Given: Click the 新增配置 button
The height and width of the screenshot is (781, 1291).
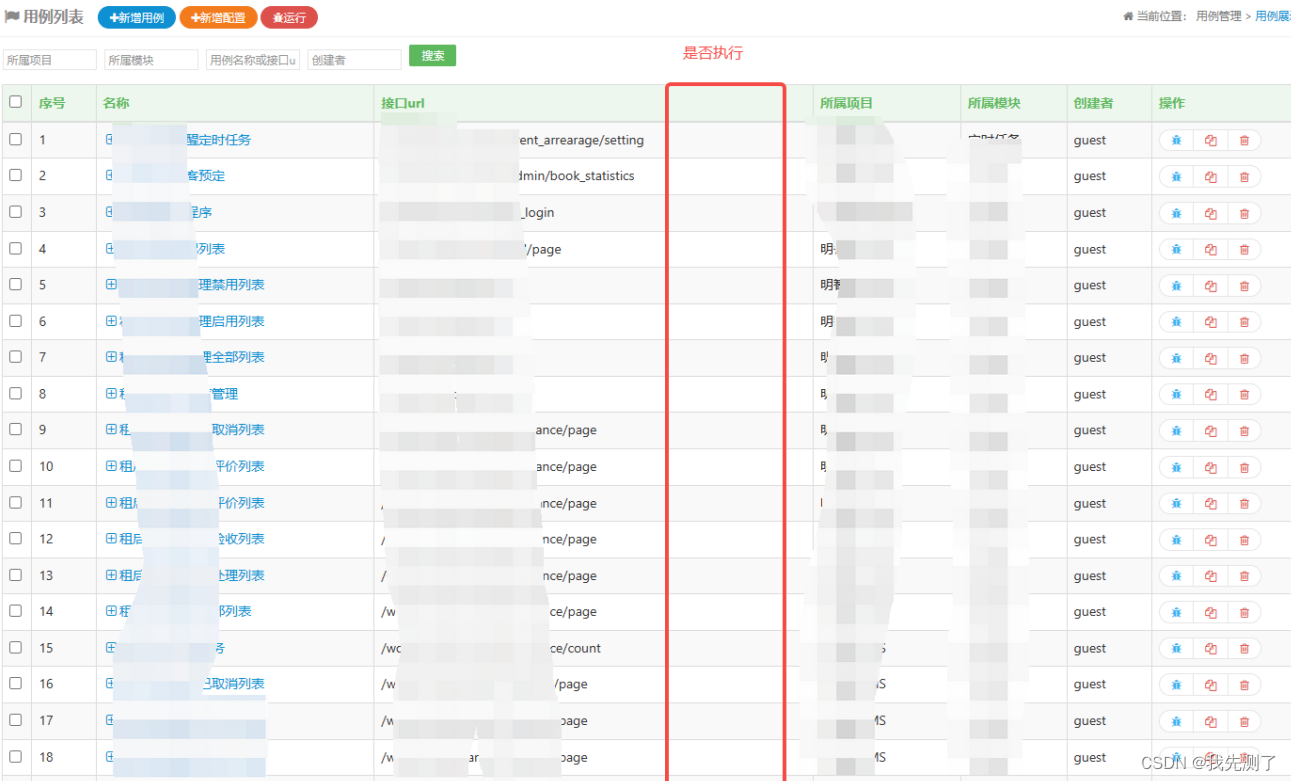Looking at the screenshot, I should tap(218, 17).
